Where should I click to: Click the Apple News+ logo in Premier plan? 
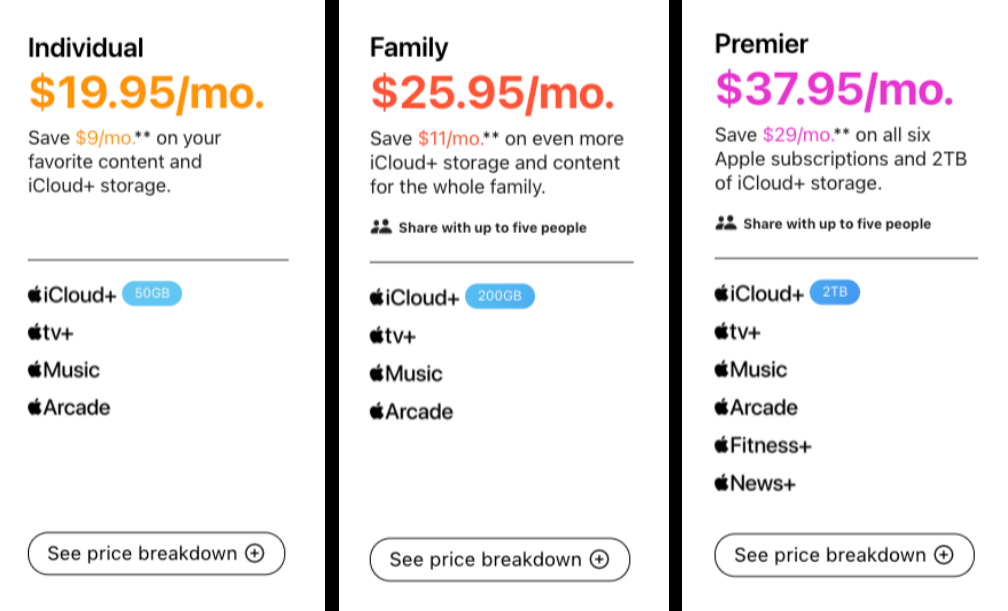[x=755, y=483]
